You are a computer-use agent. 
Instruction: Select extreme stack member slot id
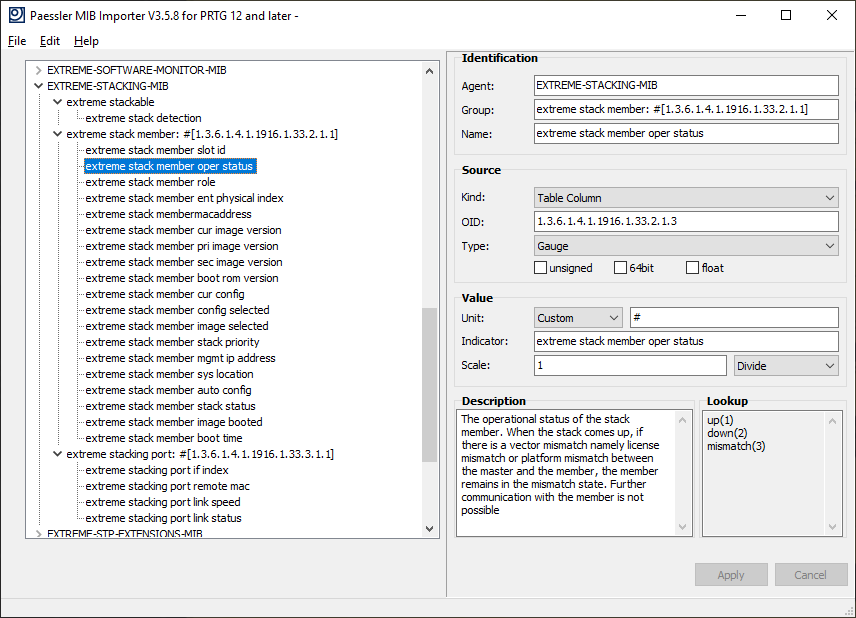pyautogui.click(x=155, y=150)
